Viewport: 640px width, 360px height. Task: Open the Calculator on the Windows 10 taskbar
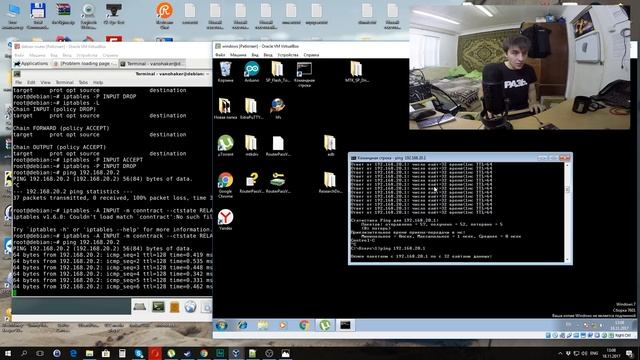122,353
